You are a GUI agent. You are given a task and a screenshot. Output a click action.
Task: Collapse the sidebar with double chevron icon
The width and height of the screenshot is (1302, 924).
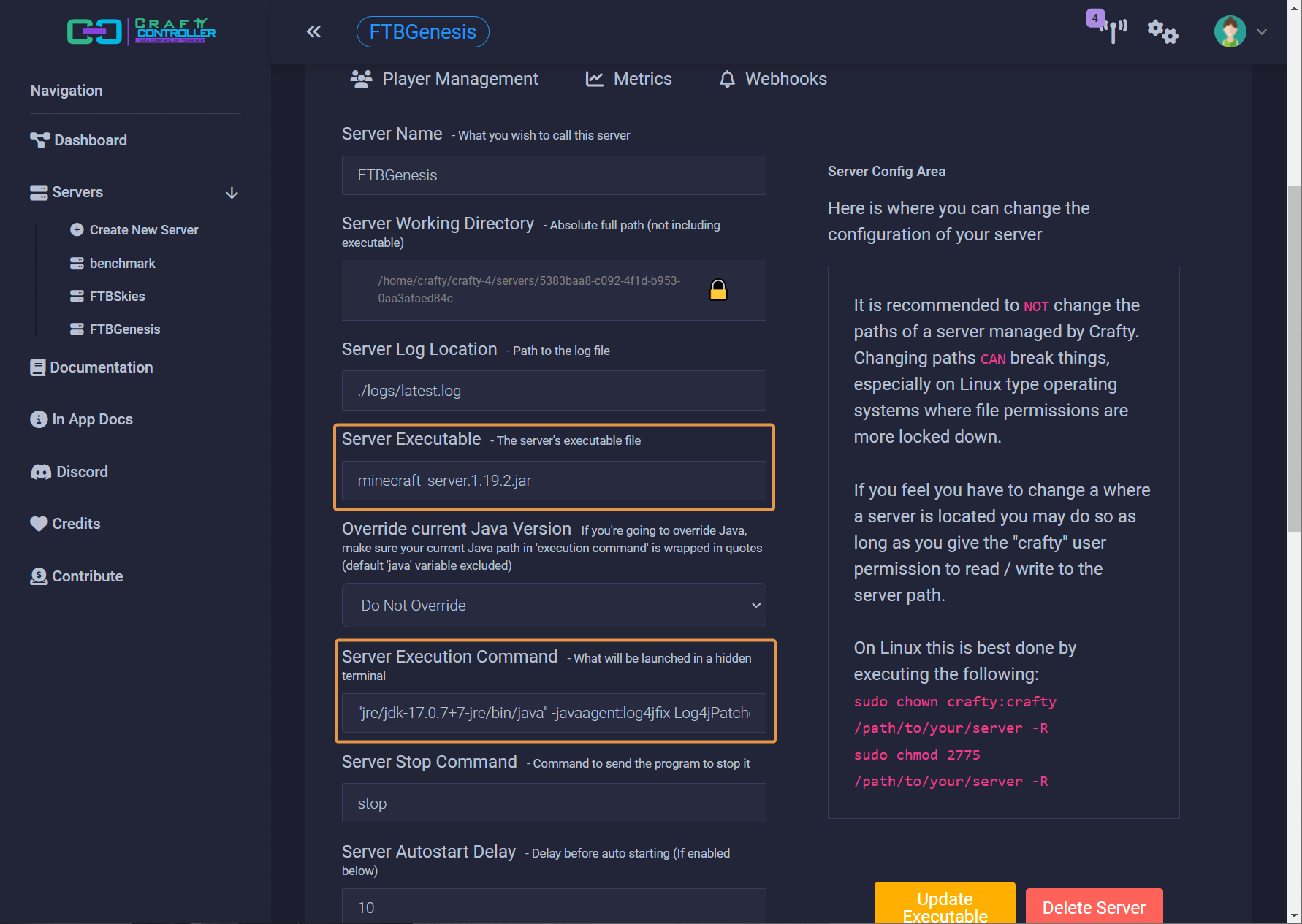(313, 31)
